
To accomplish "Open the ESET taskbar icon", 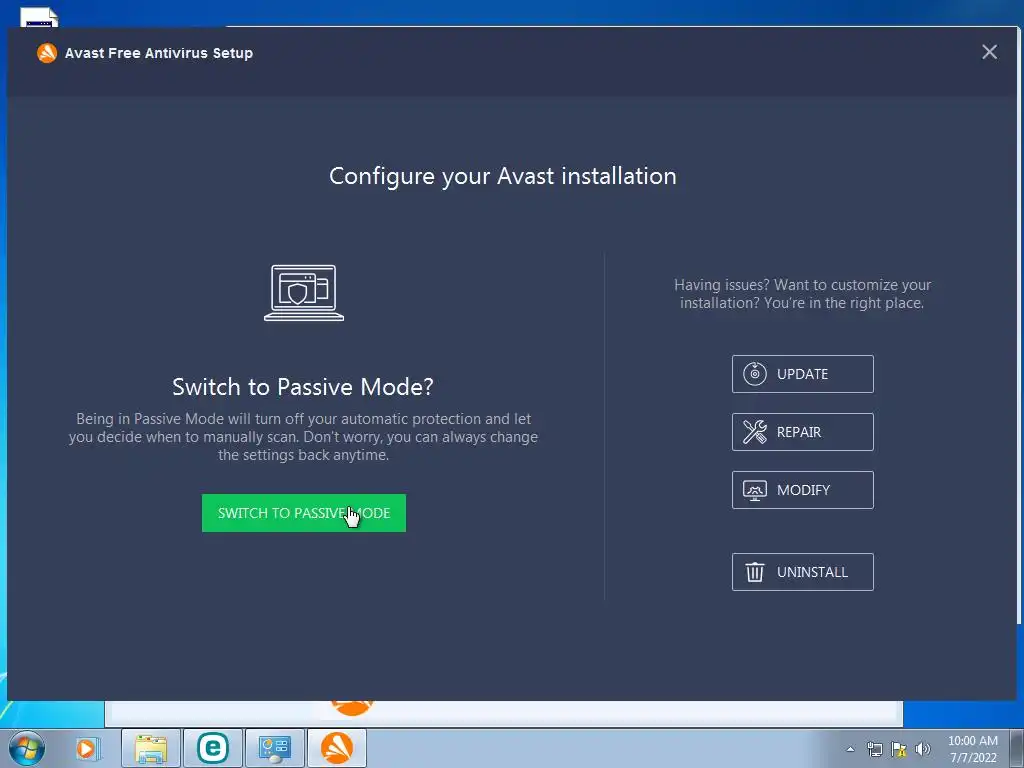I will tap(213, 748).
